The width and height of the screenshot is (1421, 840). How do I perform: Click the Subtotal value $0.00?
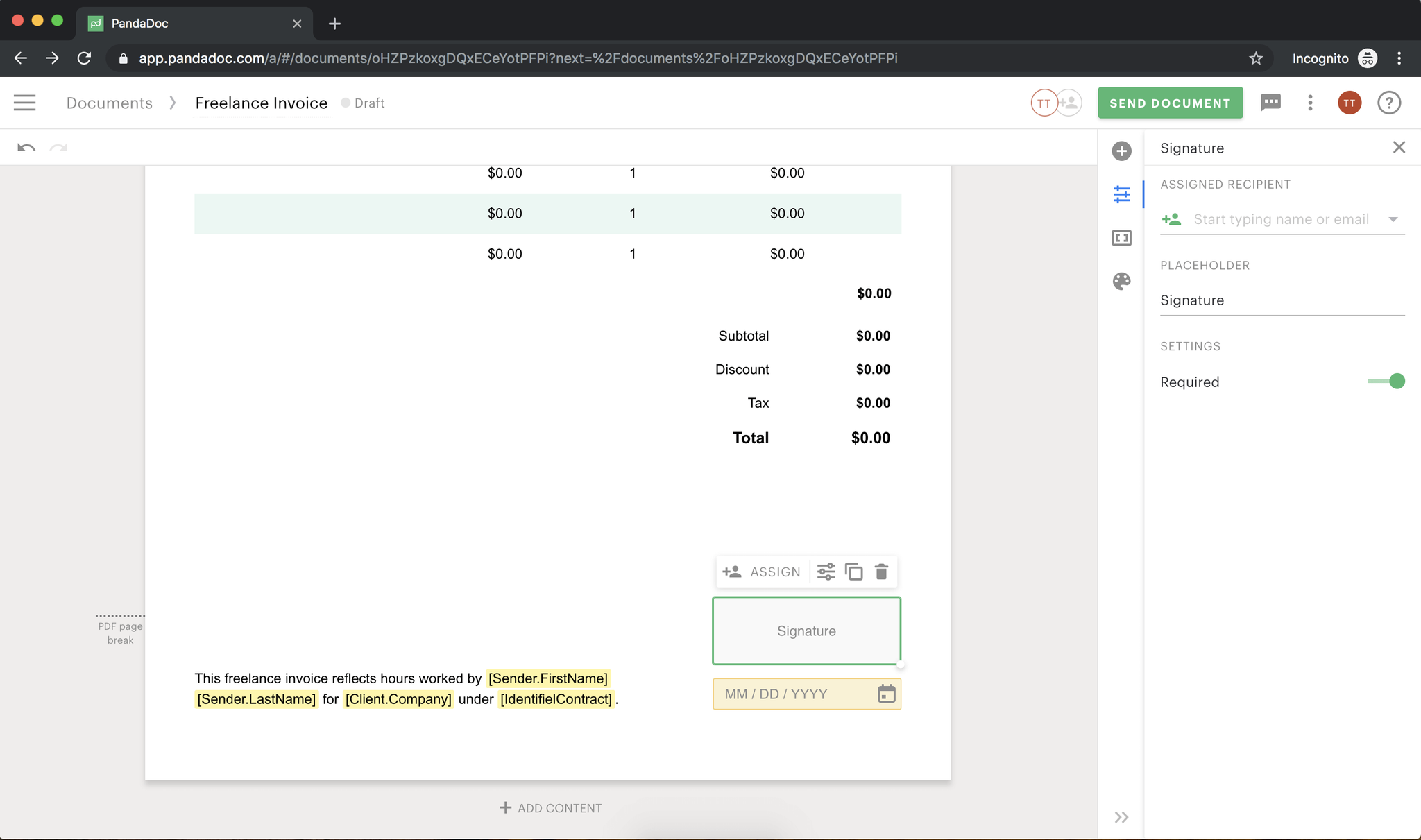[x=873, y=336]
